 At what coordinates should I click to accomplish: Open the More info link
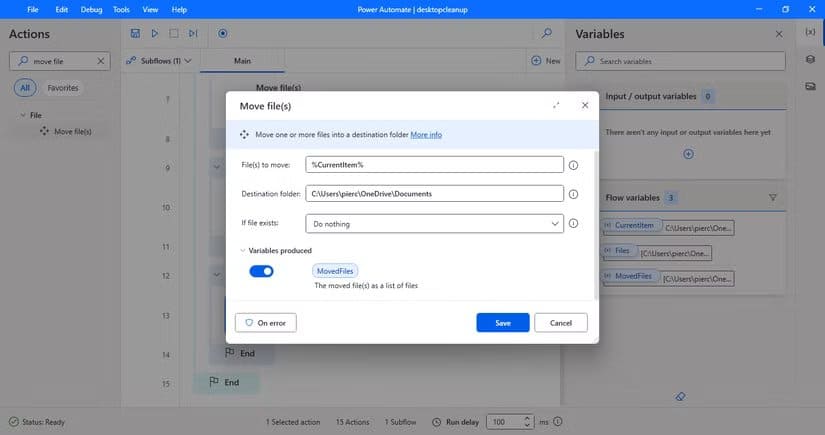click(x=426, y=135)
